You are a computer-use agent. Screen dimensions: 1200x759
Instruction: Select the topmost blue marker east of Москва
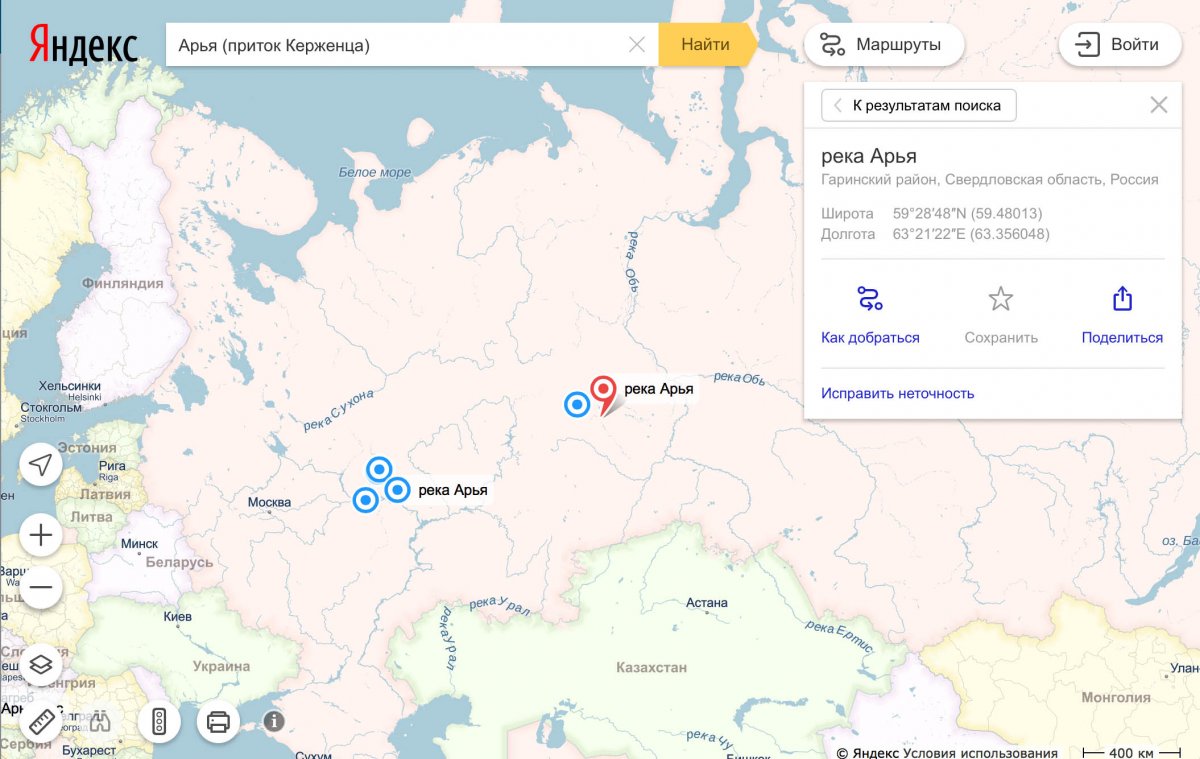click(378, 468)
